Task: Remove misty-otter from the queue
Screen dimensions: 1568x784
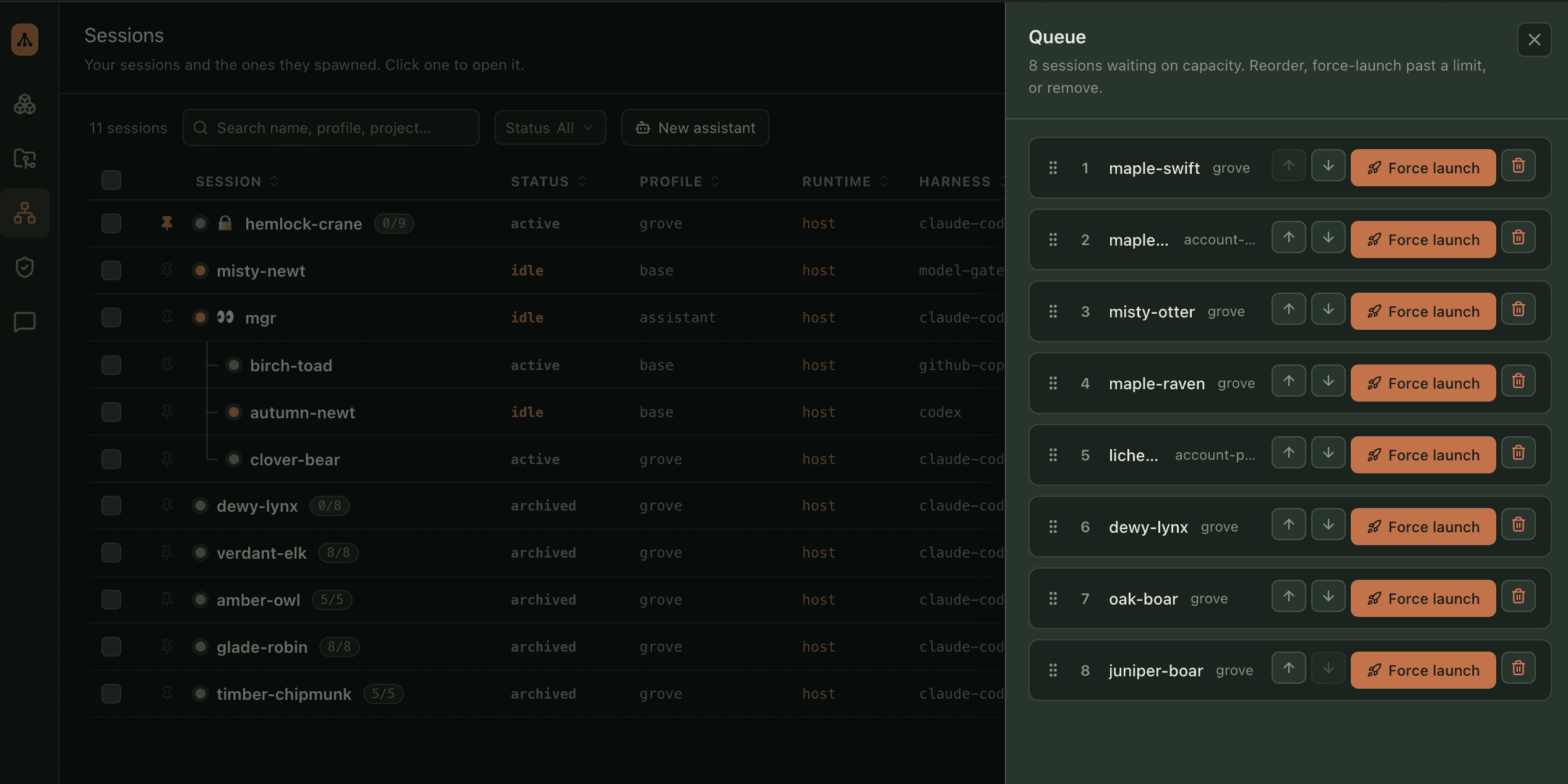Action: (1518, 309)
